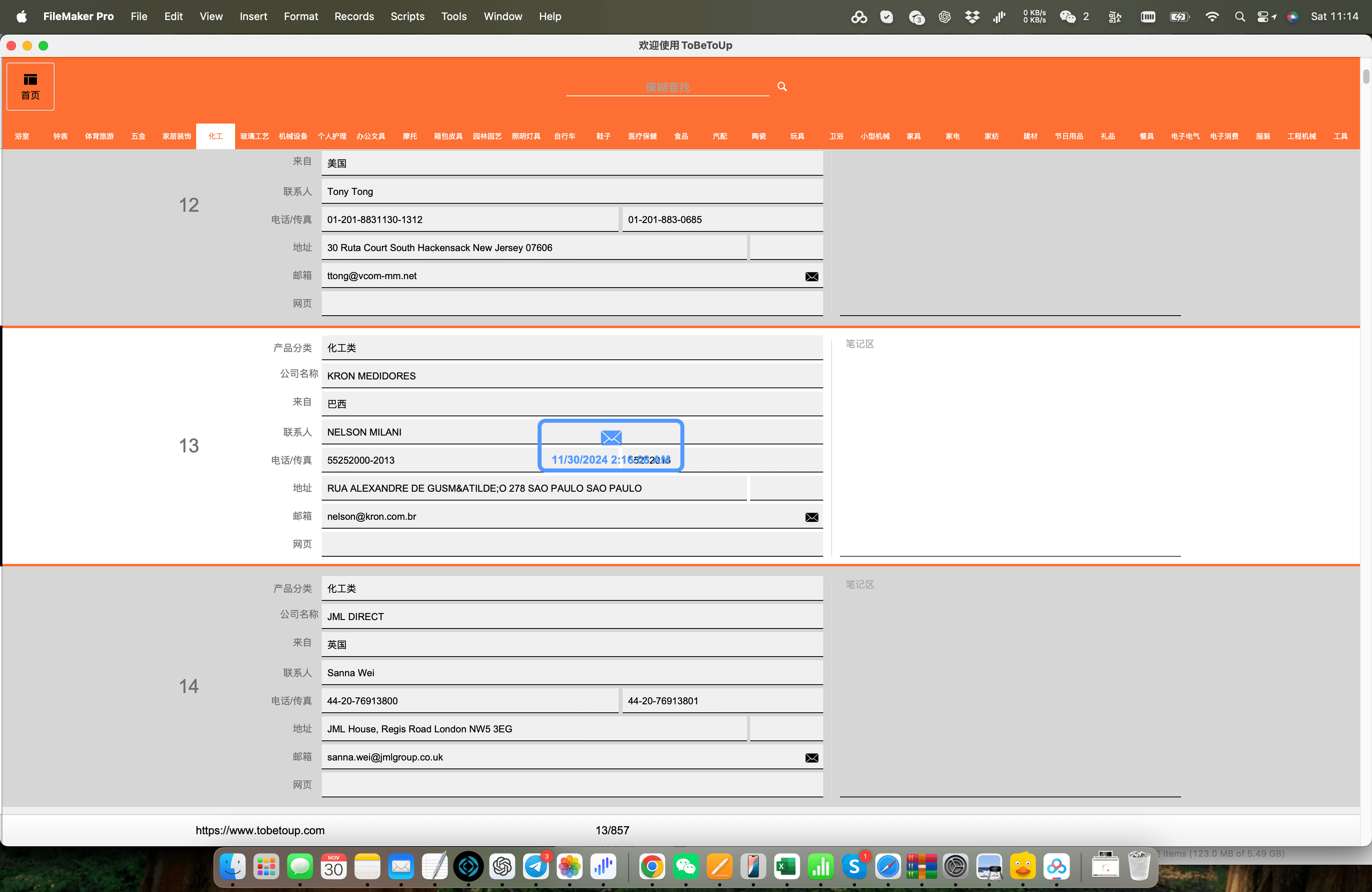The image size is (1372, 892).
Task: Open the Tools menu
Action: coord(454,17)
